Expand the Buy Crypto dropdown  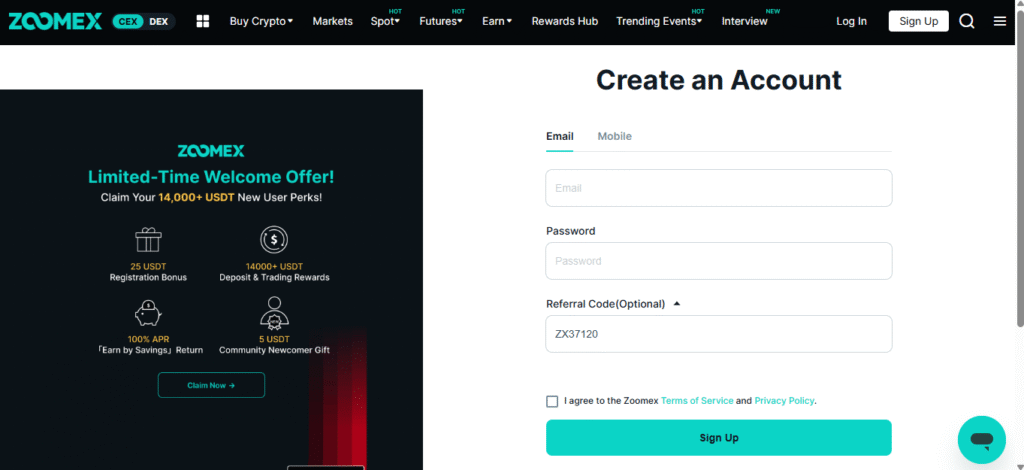point(261,22)
